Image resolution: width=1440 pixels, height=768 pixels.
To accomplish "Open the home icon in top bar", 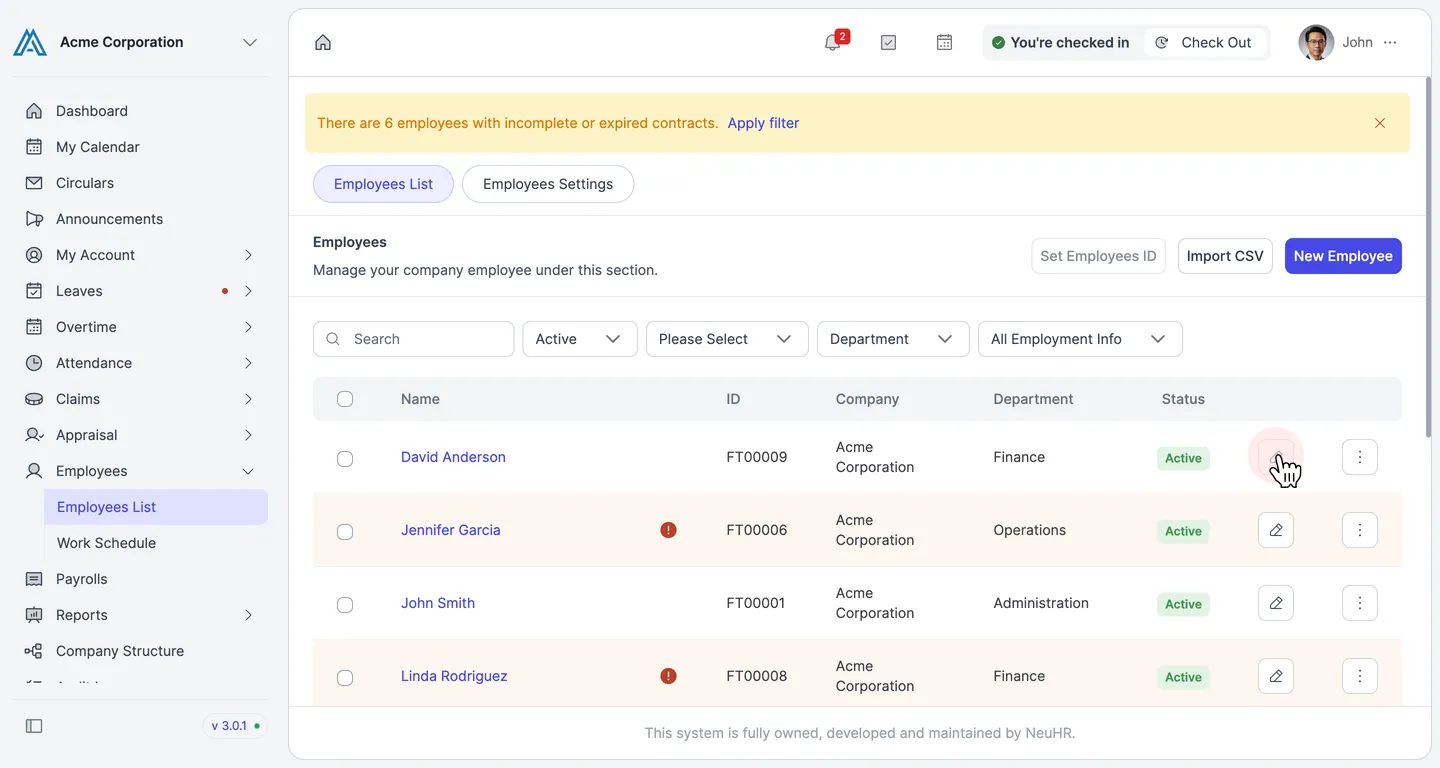I will click(x=323, y=42).
